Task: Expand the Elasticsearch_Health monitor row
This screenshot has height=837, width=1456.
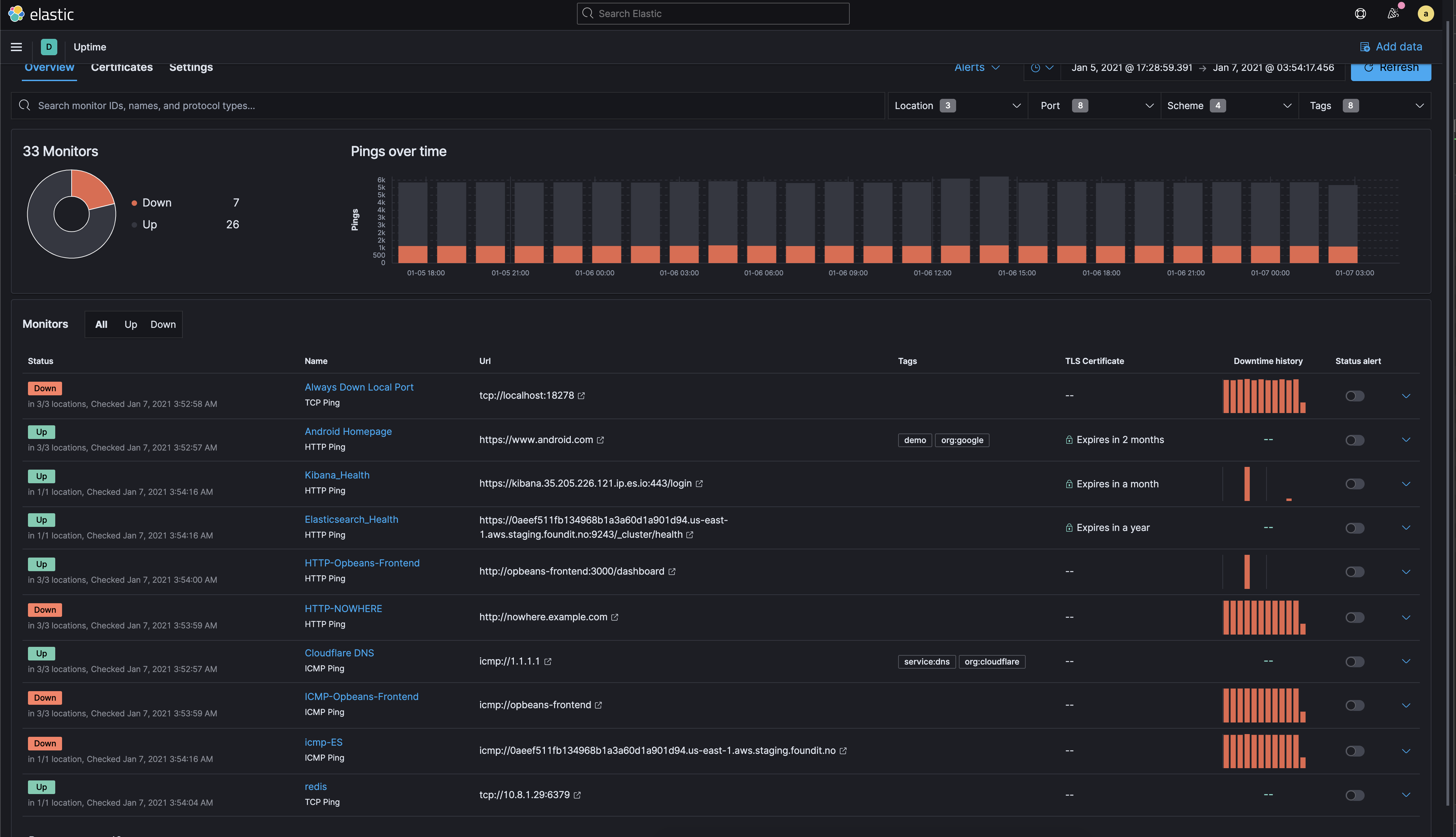Action: pyautogui.click(x=1406, y=528)
